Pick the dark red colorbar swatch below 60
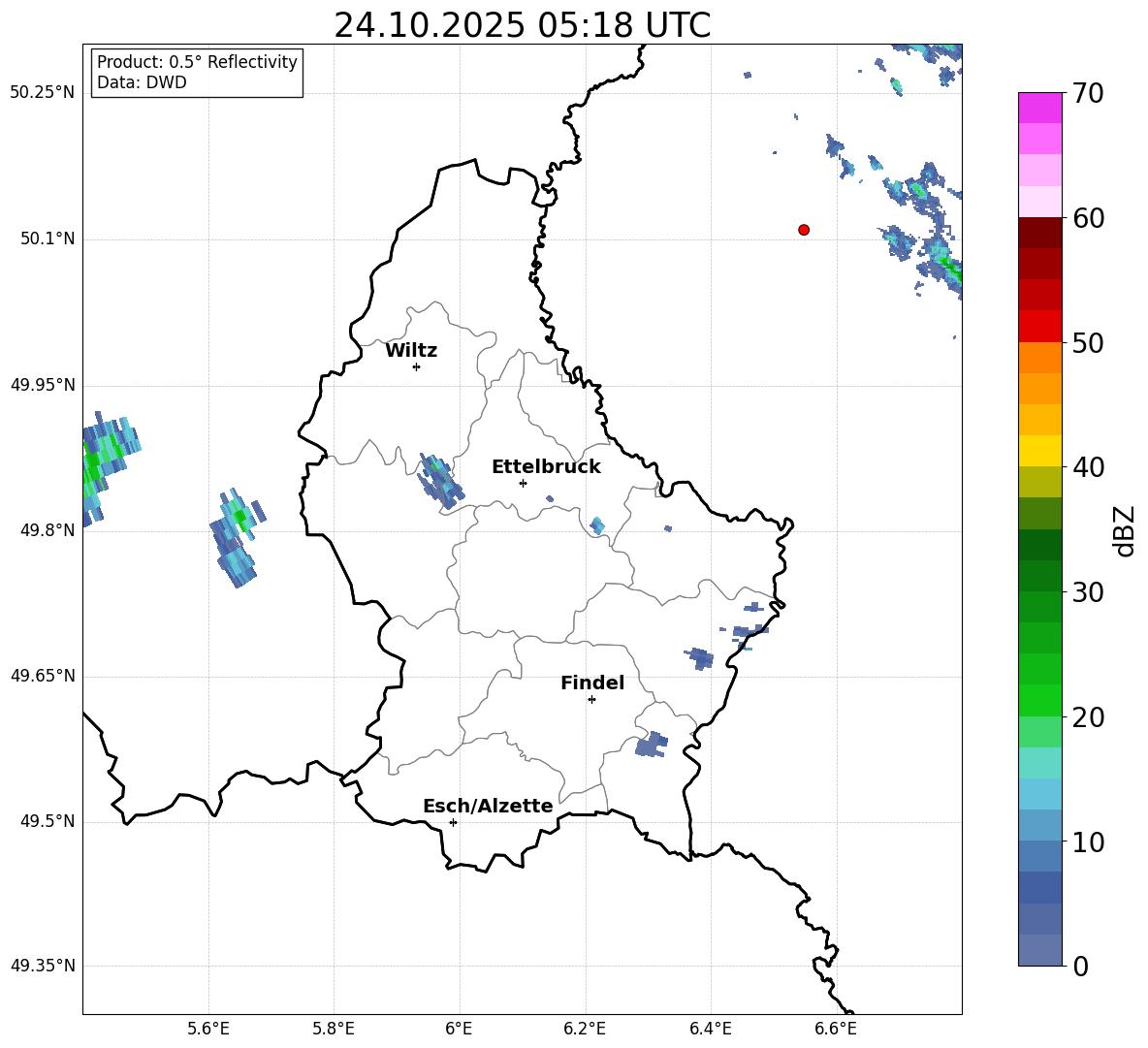This screenshot has width=1148, height=1048. tap(1039, 233)
